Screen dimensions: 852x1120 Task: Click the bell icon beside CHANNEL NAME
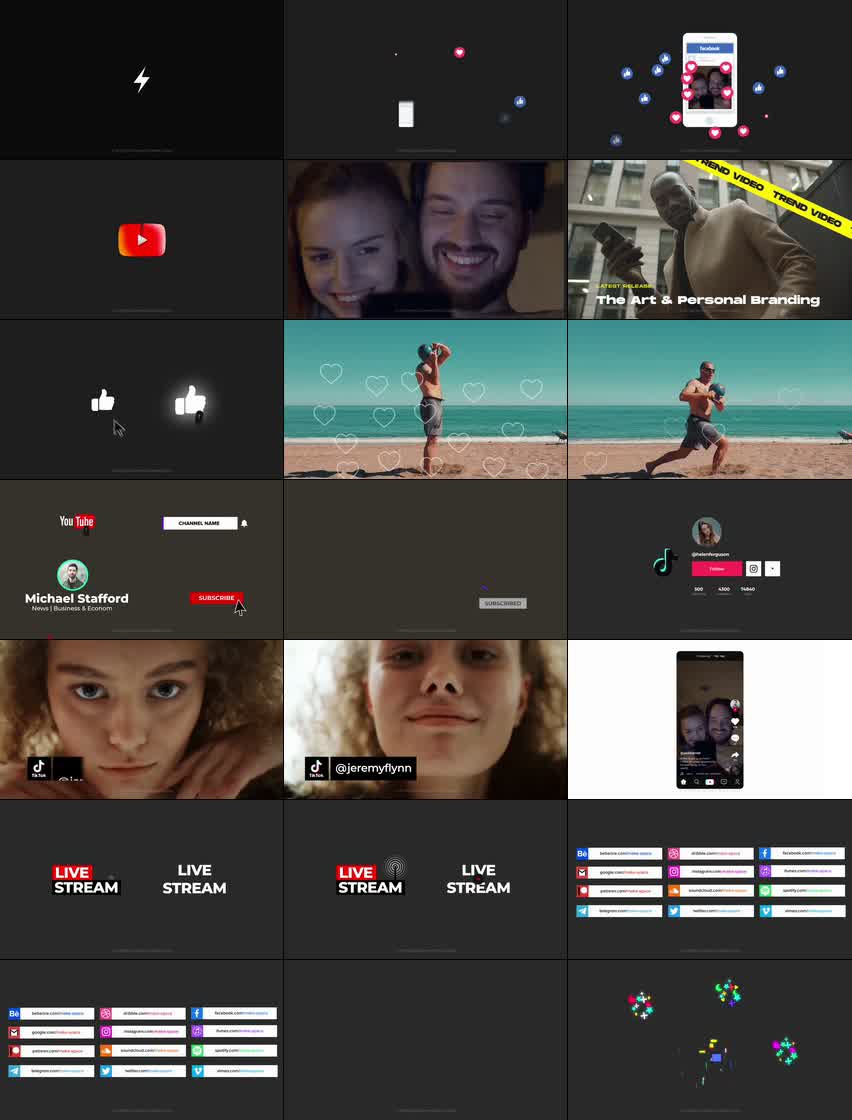[x=244, y=524]
